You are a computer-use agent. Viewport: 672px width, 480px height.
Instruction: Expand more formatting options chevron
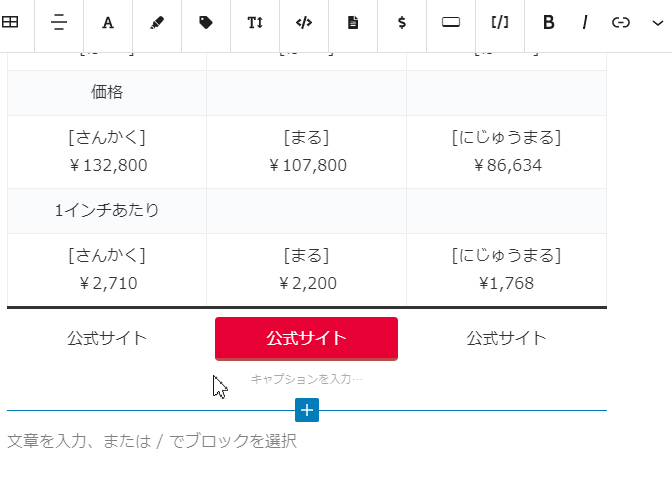(657, 23)
